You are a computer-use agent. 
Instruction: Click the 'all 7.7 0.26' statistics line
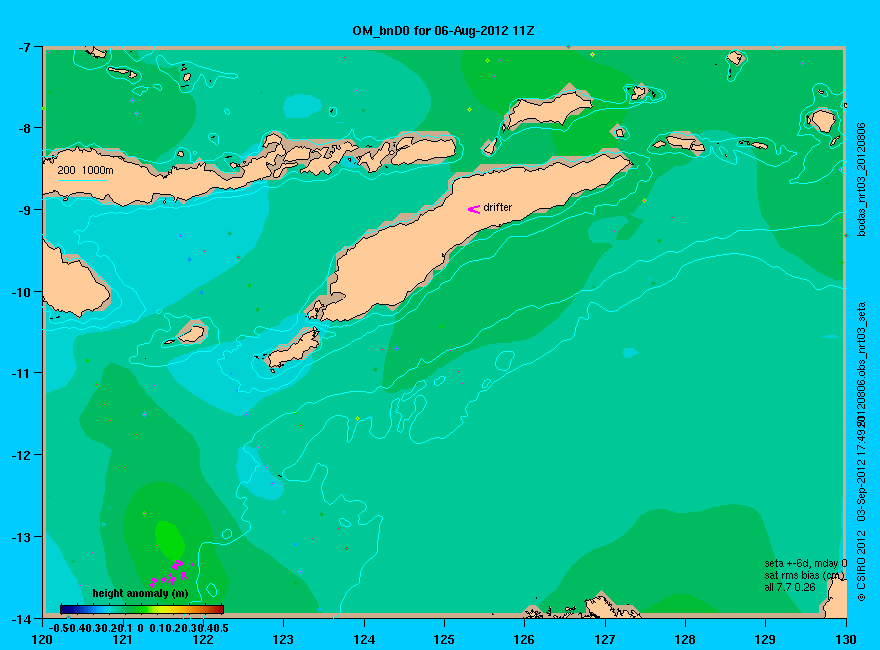click(789, 587)
